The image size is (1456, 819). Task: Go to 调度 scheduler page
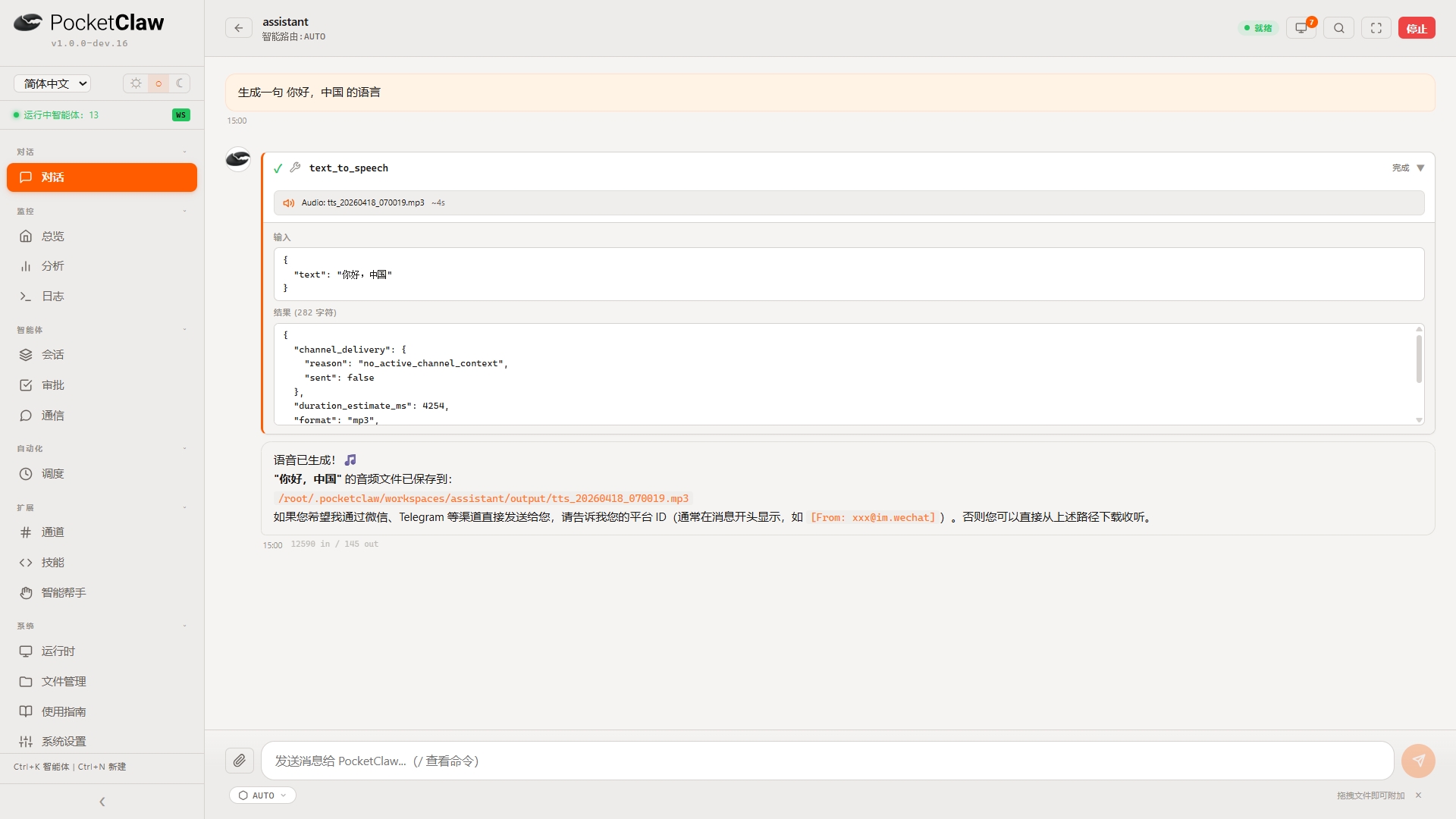(102, 474)
